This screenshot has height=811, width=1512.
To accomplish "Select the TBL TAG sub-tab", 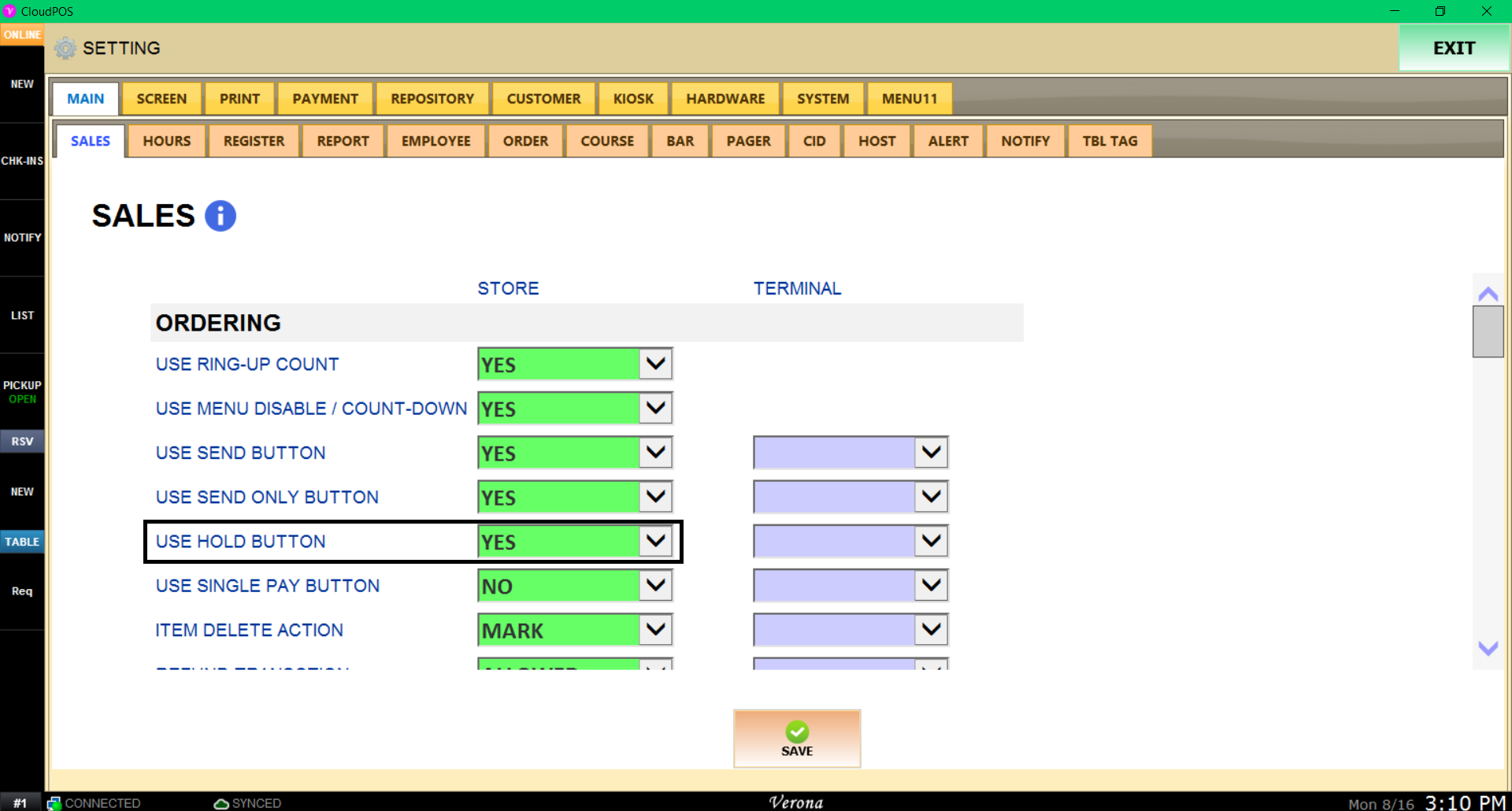I will tap(1110, 141).
